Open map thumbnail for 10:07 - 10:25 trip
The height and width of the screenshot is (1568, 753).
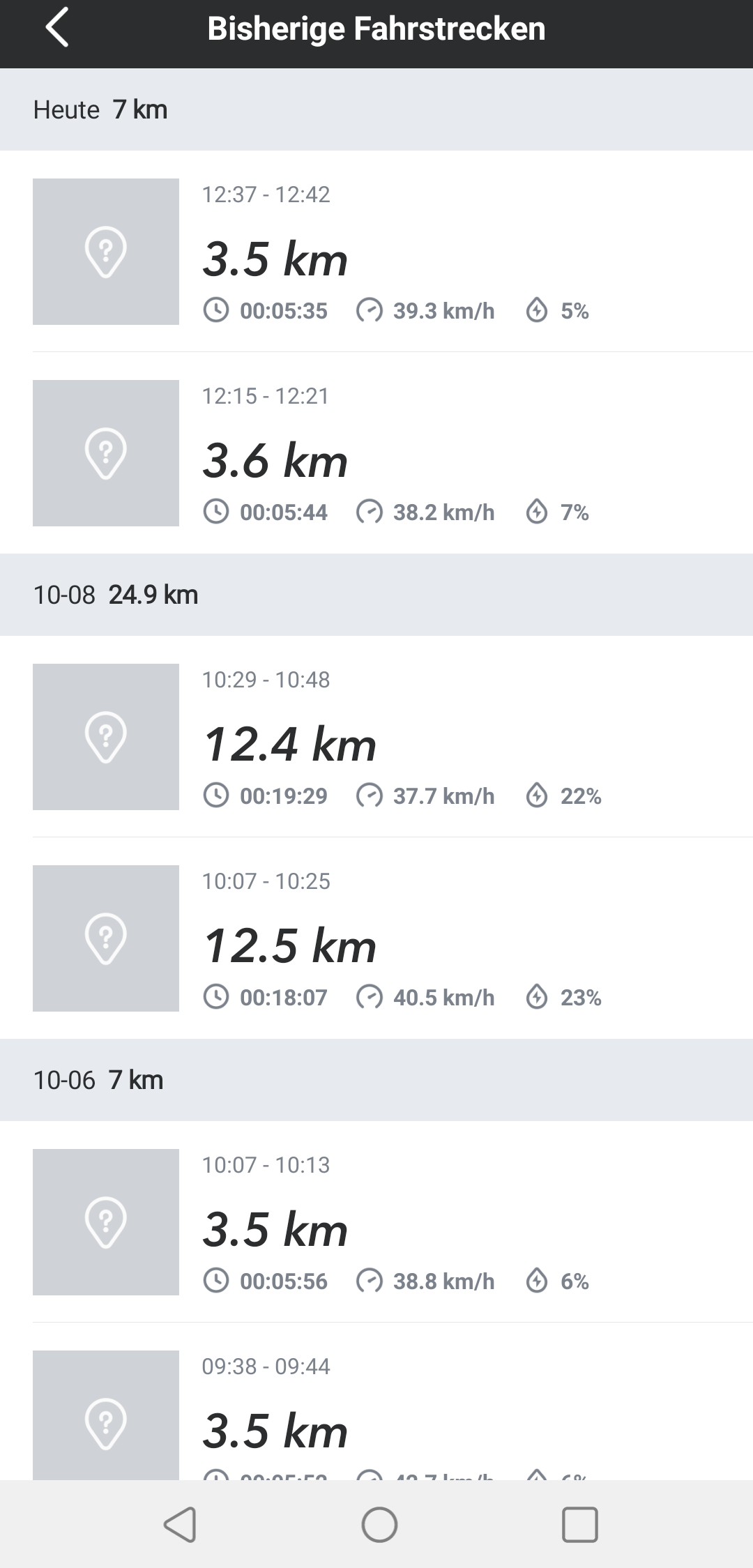coord(106,938)
